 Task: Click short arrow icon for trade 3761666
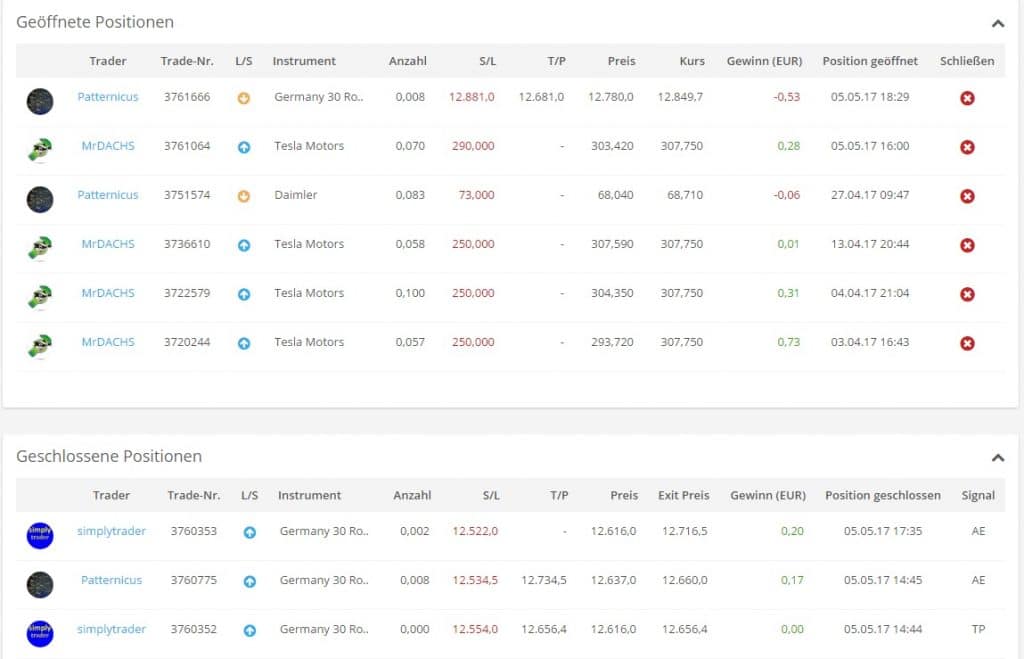(x=244, y=98)
